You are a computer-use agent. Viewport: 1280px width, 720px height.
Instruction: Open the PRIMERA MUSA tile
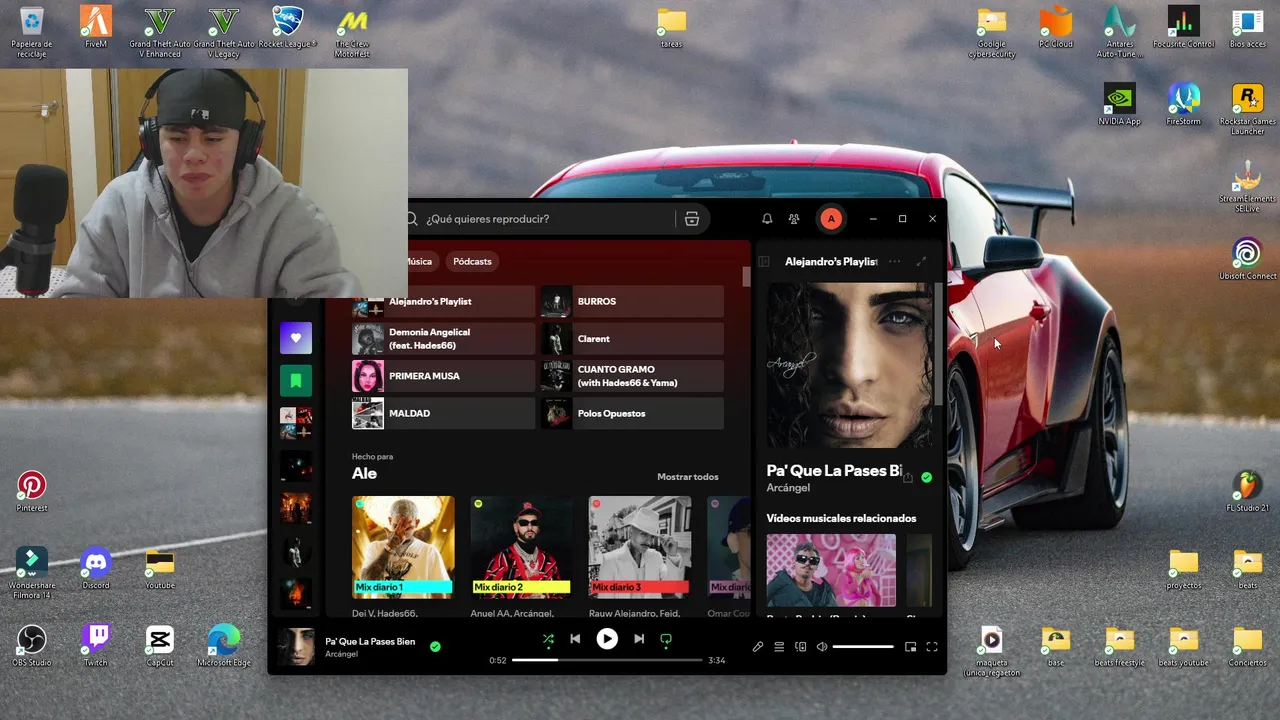click(443, 376)
